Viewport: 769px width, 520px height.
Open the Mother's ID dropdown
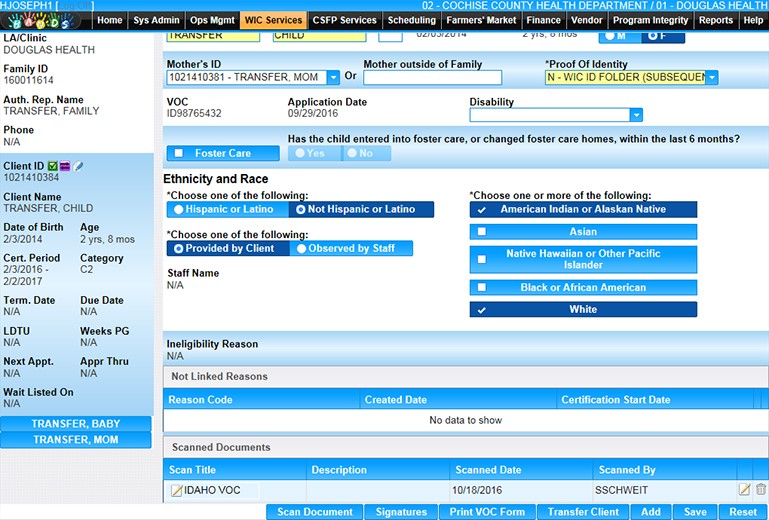[333, 78]
